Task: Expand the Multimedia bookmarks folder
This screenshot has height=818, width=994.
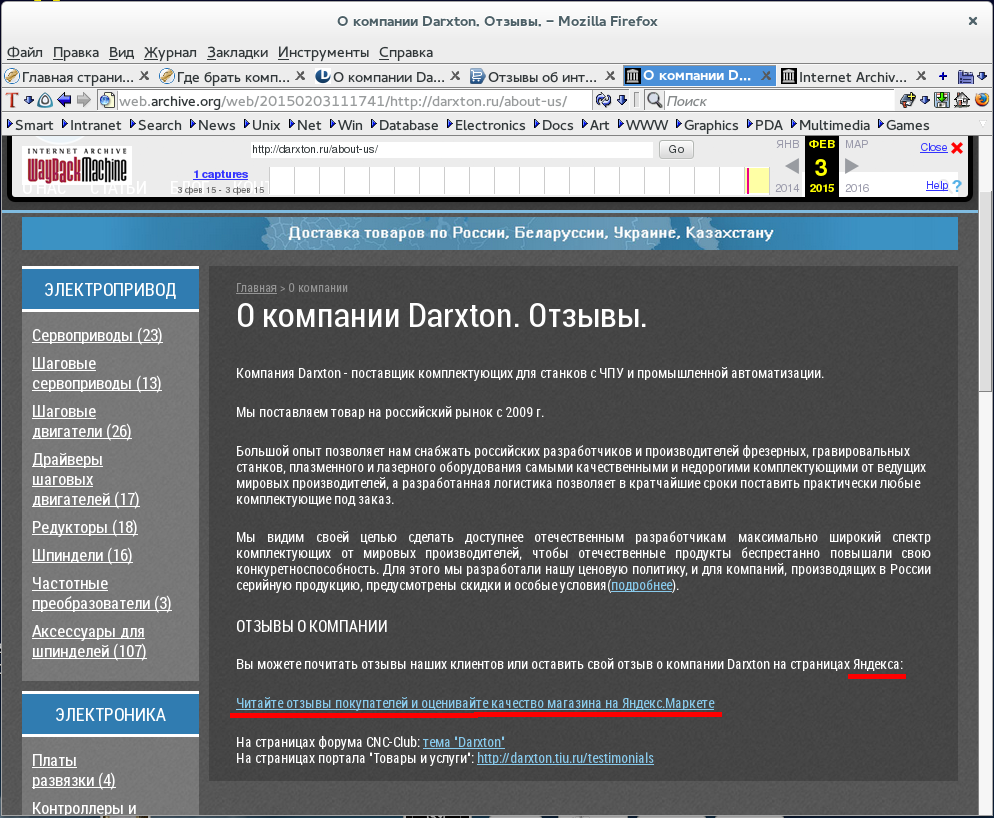Action: point(830,125)
